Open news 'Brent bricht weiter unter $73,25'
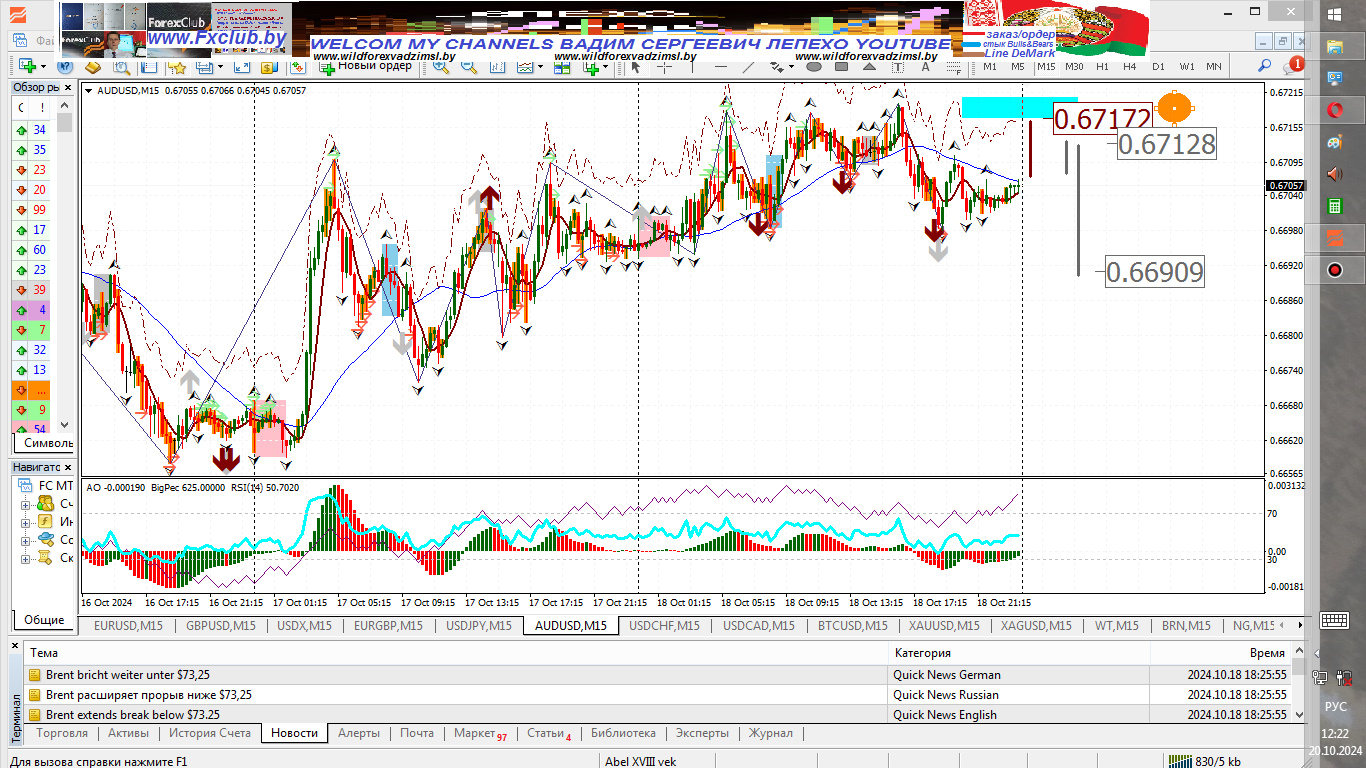 (x=128, y=675)
